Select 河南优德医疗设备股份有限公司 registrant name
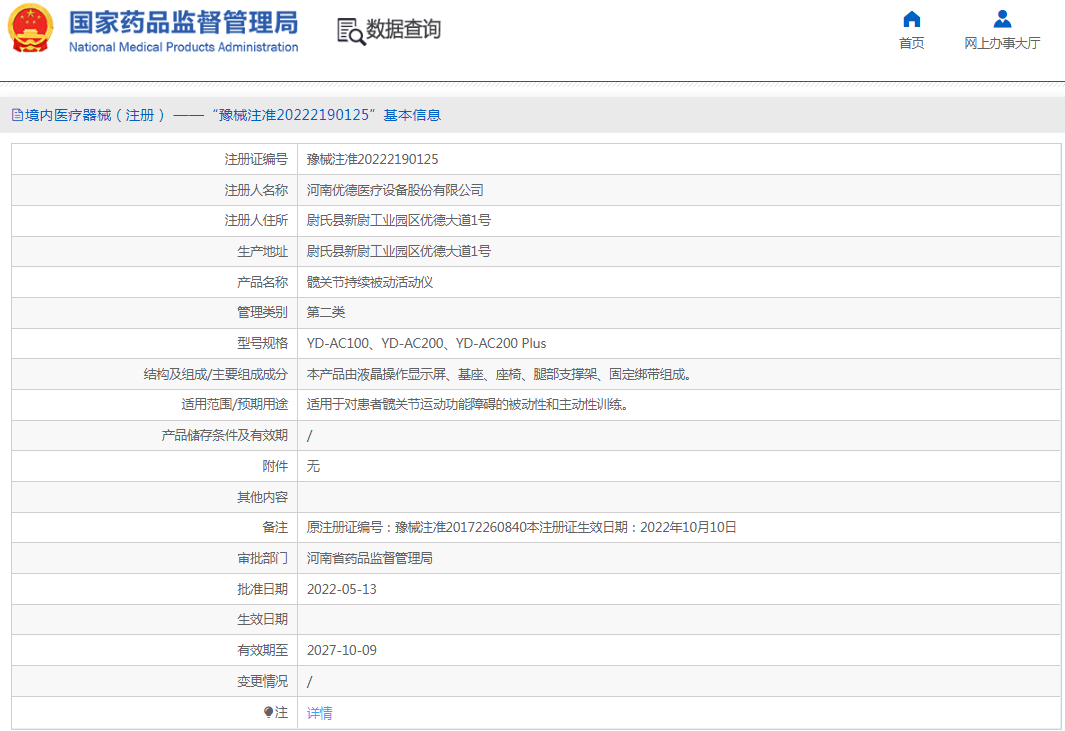Screen dimensions: 1065x731 click(395, 190)
